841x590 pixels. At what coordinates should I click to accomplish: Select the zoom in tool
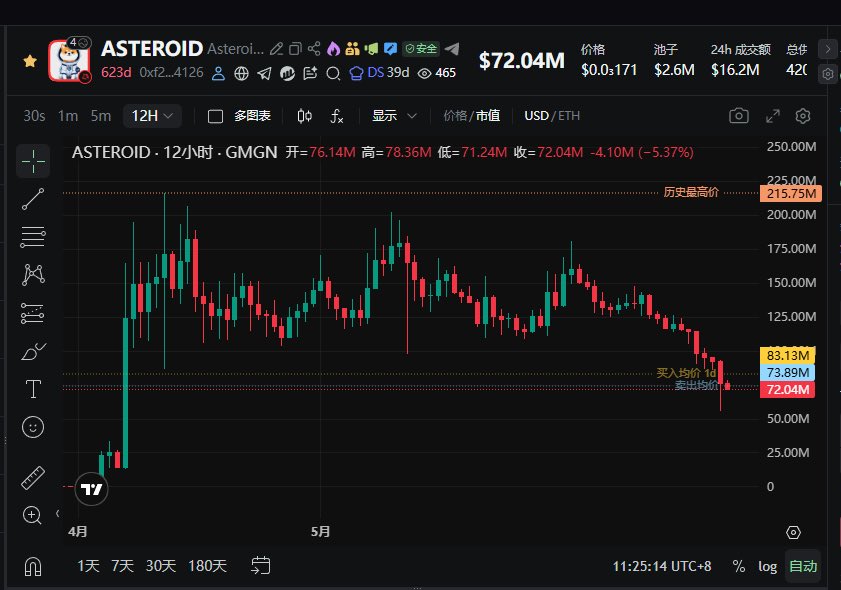(32, 515)
